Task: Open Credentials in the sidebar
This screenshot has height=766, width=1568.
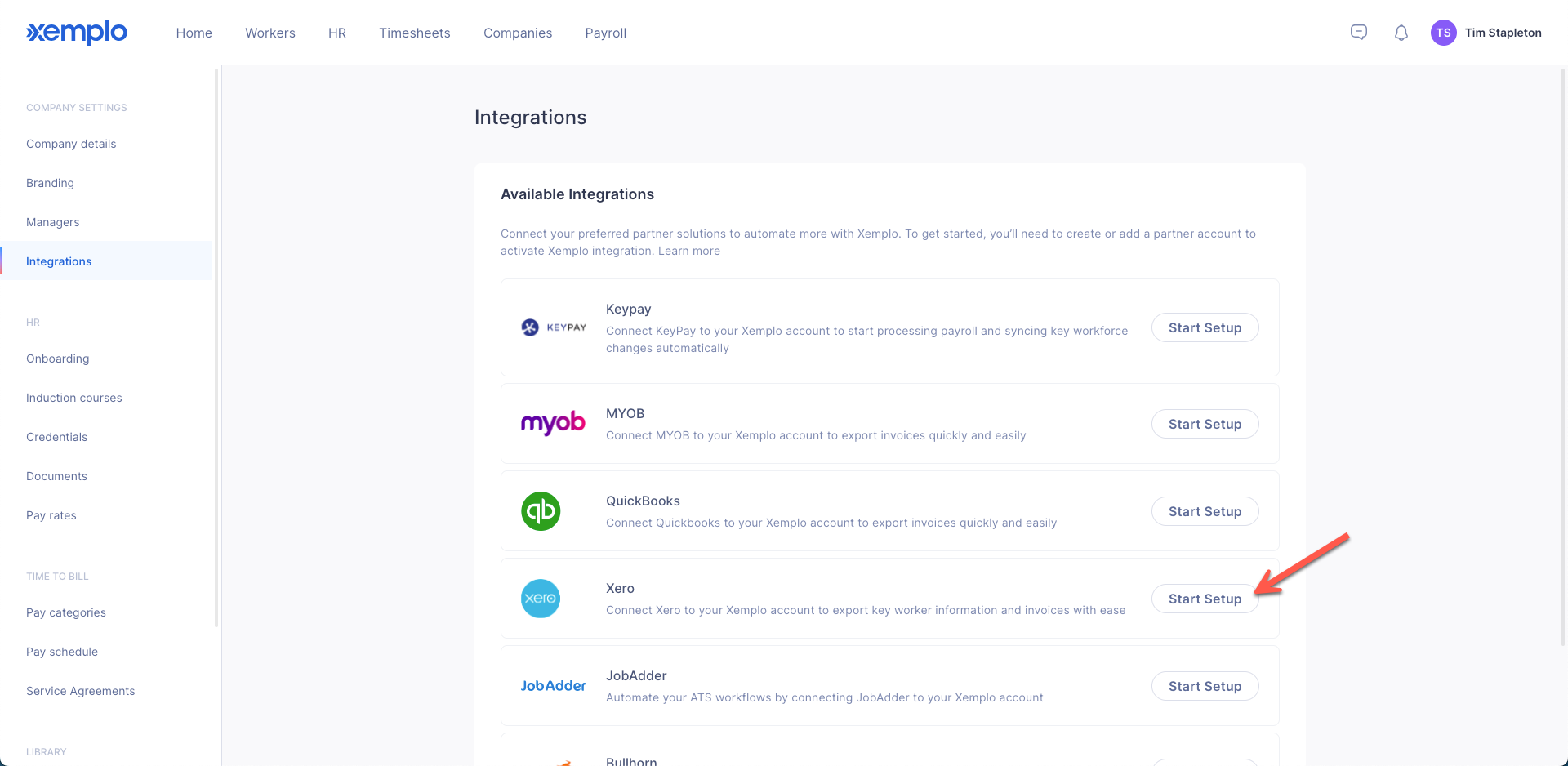Action: pos(56,437)
